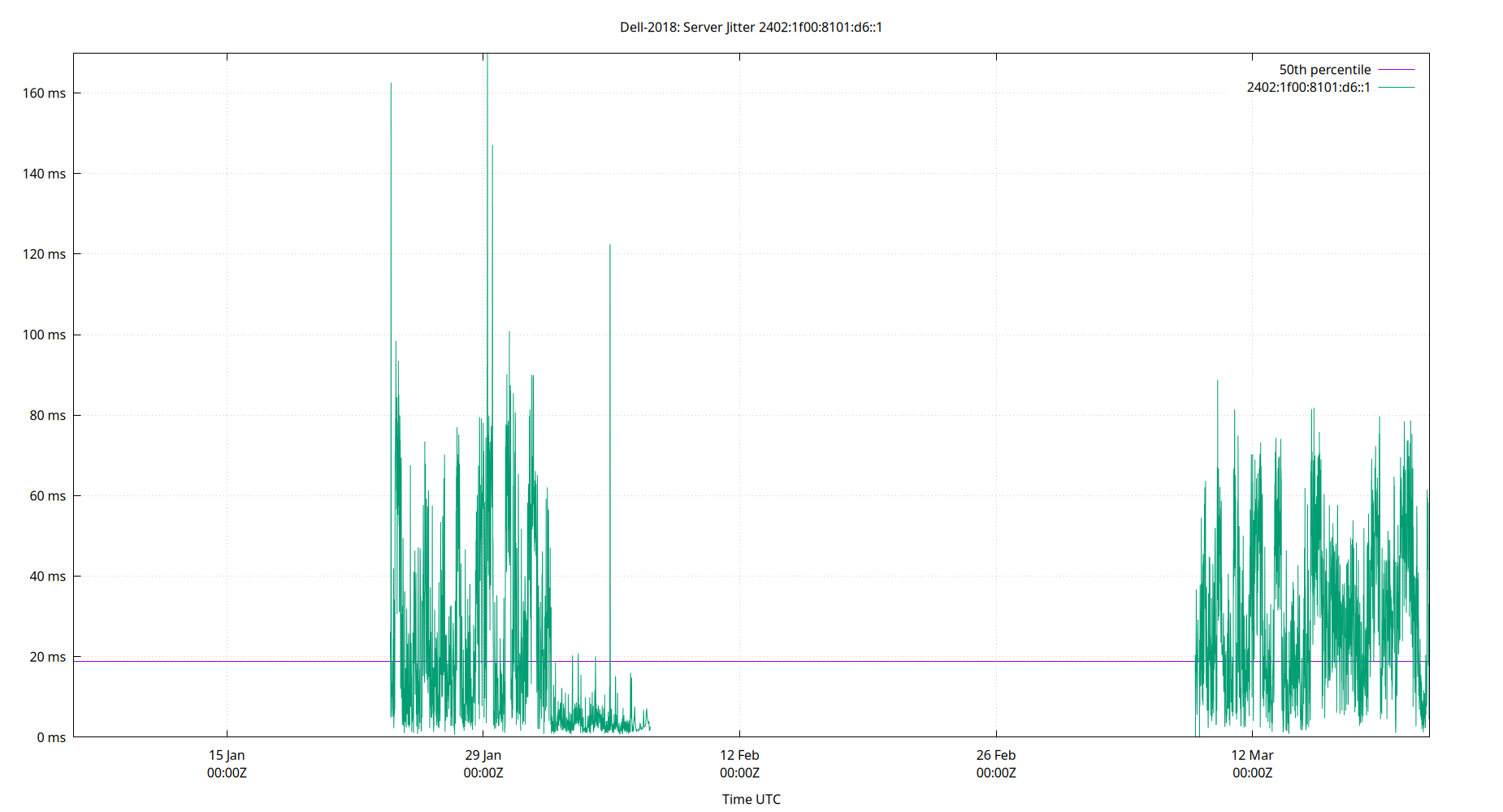Select the 2402:1f00:8101:d6::1 legend label

click(x=1307, y=86)
